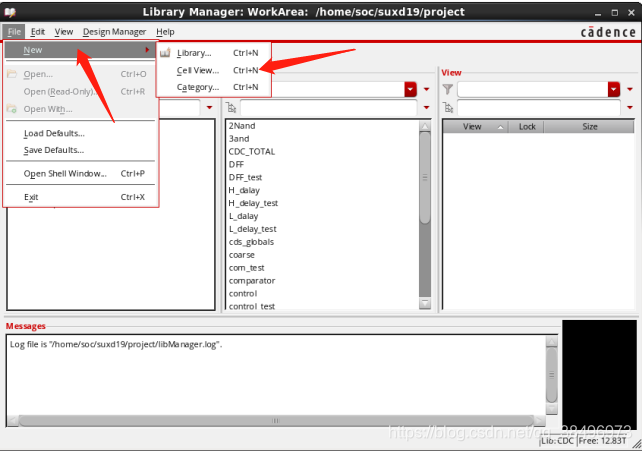Open the red dropdown in the Cell filter
The width and height of the screenshot is (642, 451).
pyautogui.click(x=410, y=89)
